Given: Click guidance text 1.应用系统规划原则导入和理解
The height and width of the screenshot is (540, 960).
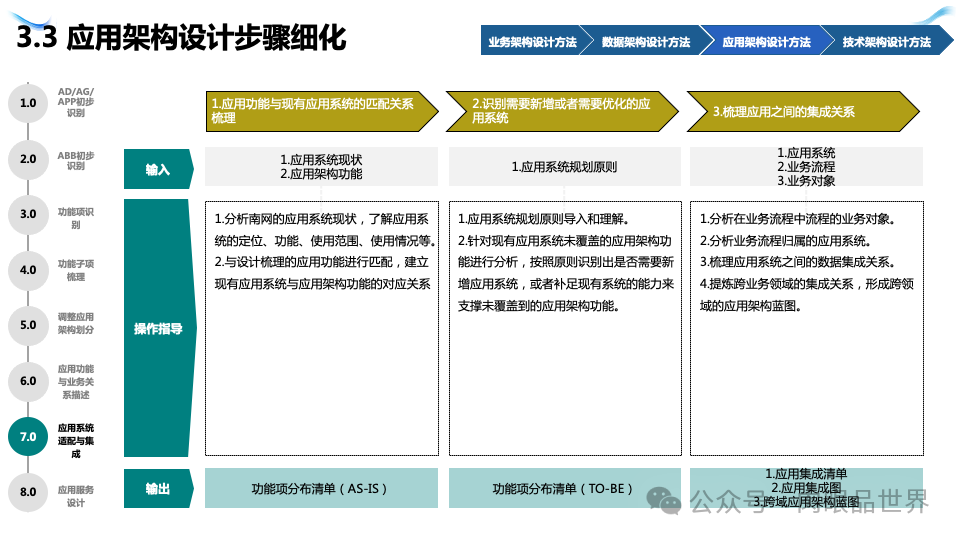Looking at the screenshot, I should (x=544, y=219).
